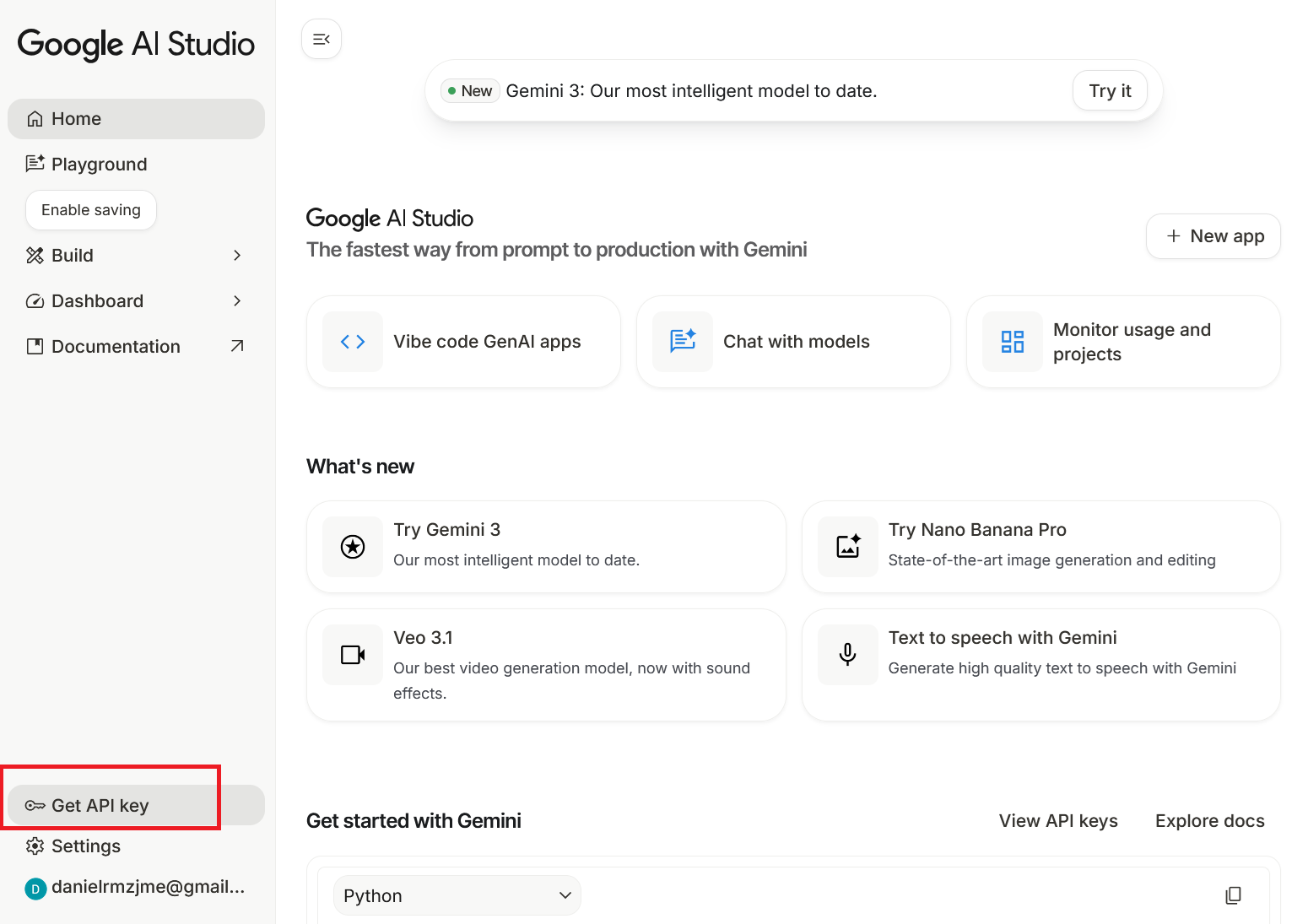
Task: Open the Python language dropdown
Action: pos(457,895)
